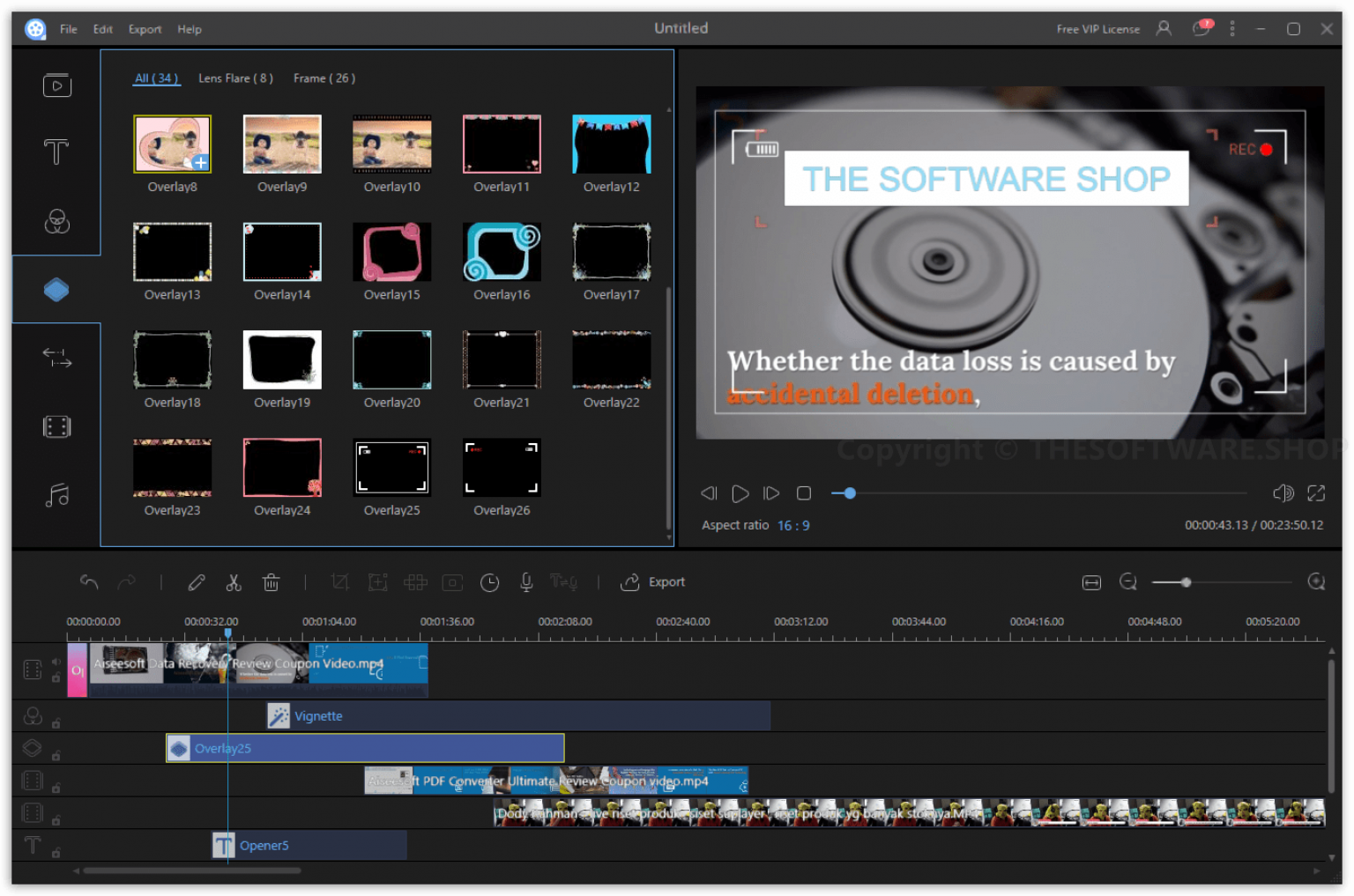Select the Lens Flare (8) category
Viewport: 1354px width, 896px height.
coord(235,78)
